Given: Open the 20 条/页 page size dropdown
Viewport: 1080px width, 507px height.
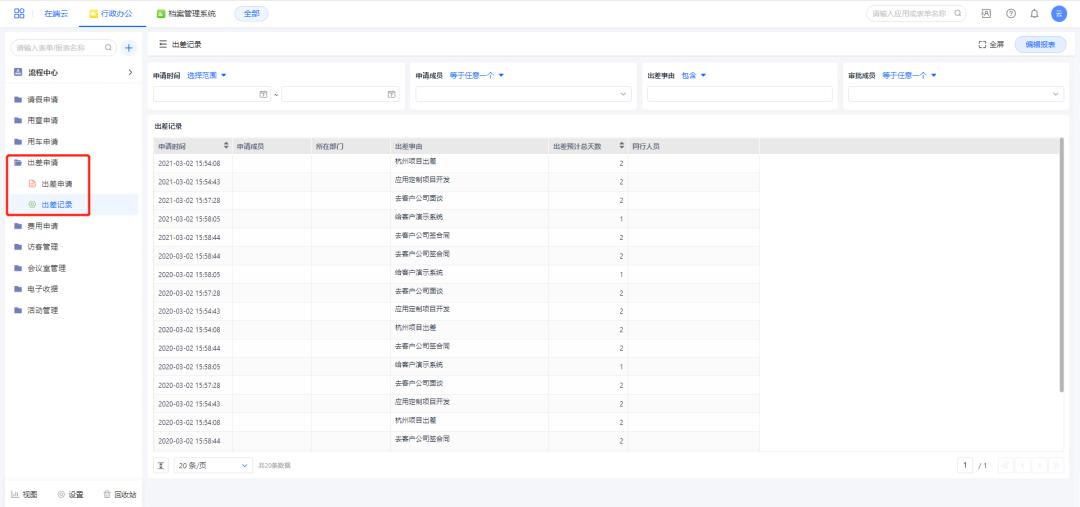Looking at the screenshot, I should (214, 466).
